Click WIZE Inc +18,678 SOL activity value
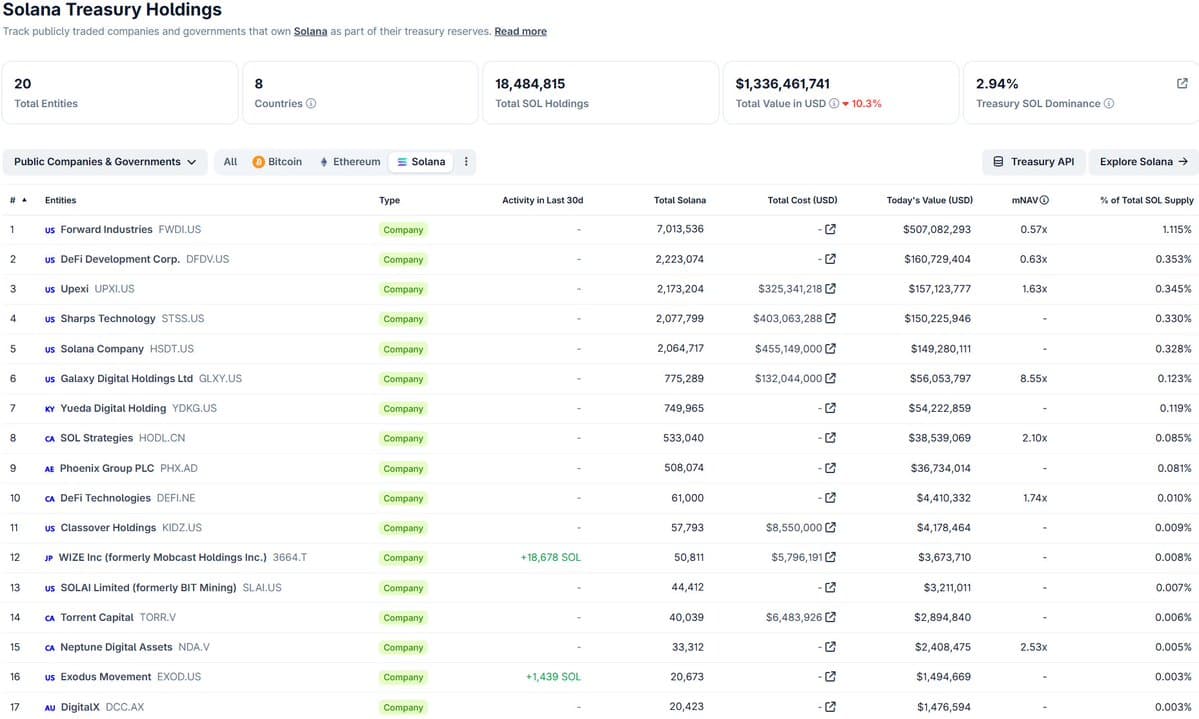The image size is (1199, 719). [551, 557]
